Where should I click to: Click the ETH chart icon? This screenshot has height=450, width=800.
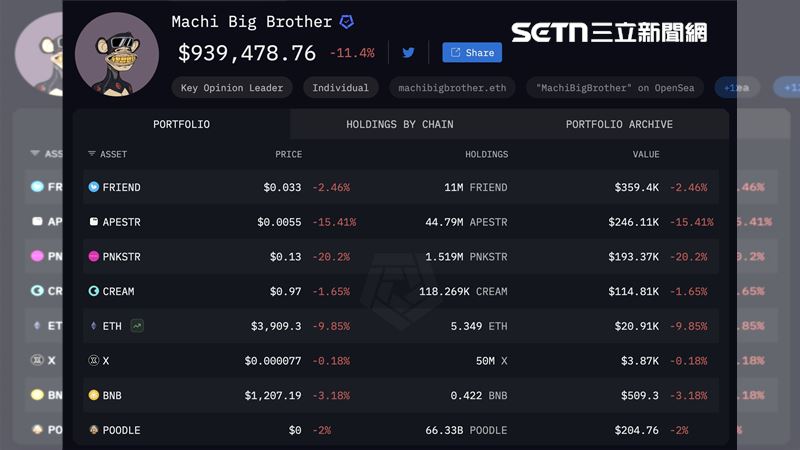click(x=136, y=325)
